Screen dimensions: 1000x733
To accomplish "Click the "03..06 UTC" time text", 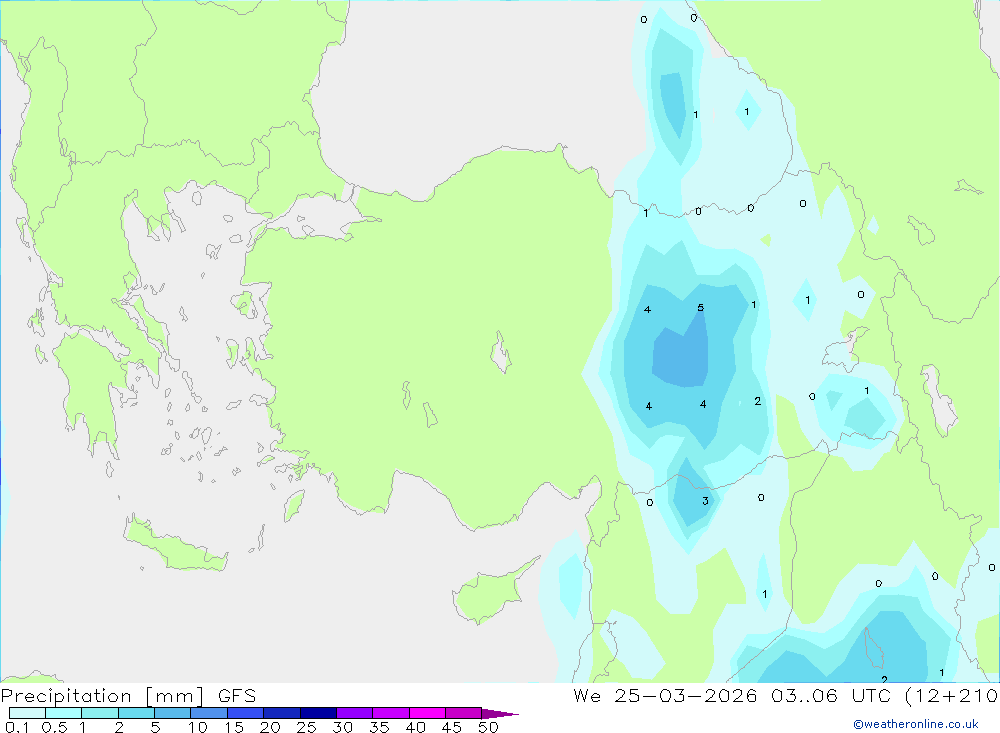I will [x=831, y=695].
